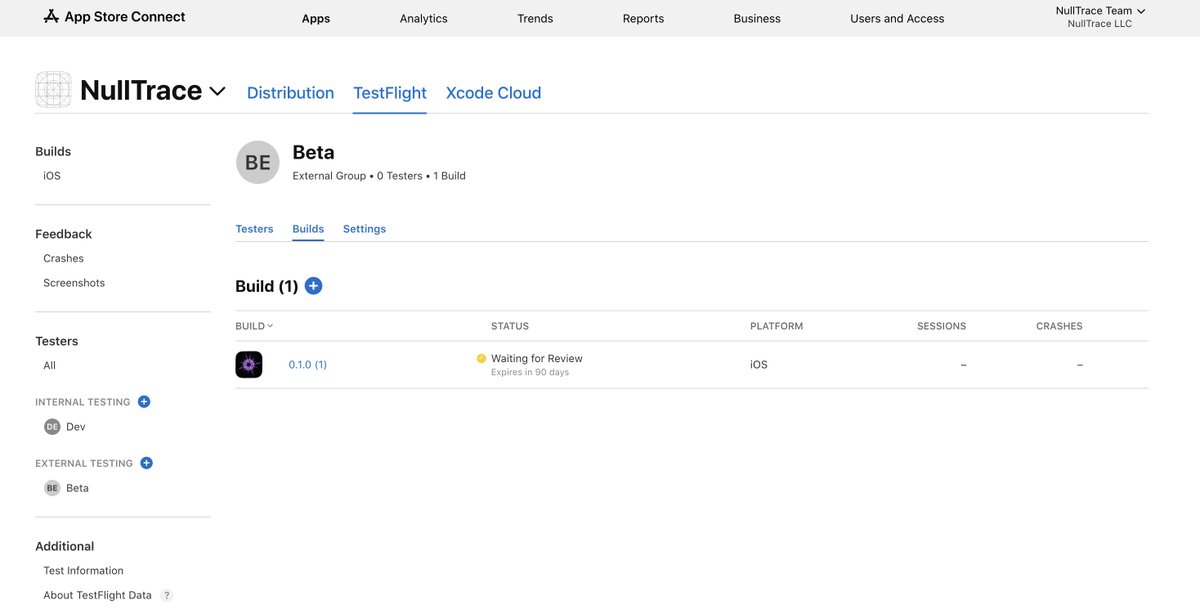Screen dimensions: 1200x609
Task: Click the iOS platform cell in build row
Action: point(759,365)
